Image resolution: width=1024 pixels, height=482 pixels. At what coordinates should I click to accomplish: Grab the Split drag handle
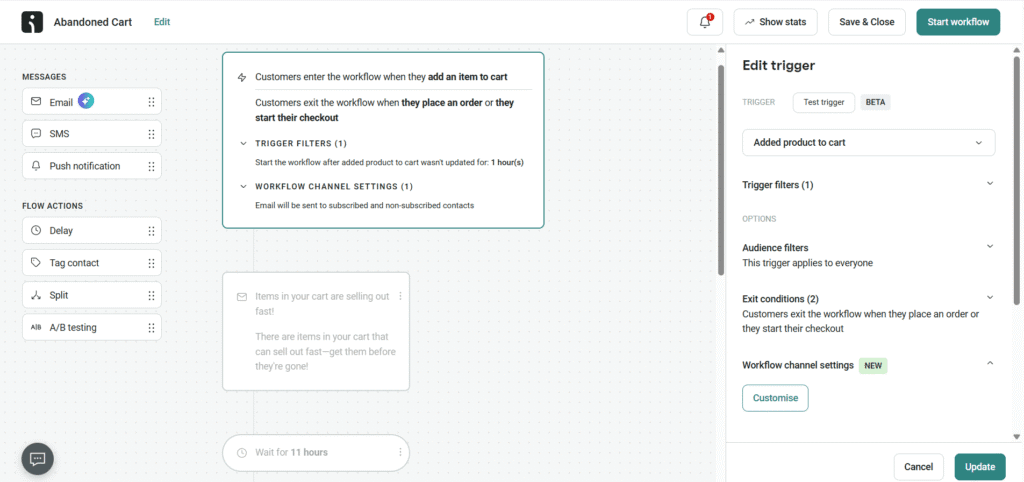click(x=152, y=295)
